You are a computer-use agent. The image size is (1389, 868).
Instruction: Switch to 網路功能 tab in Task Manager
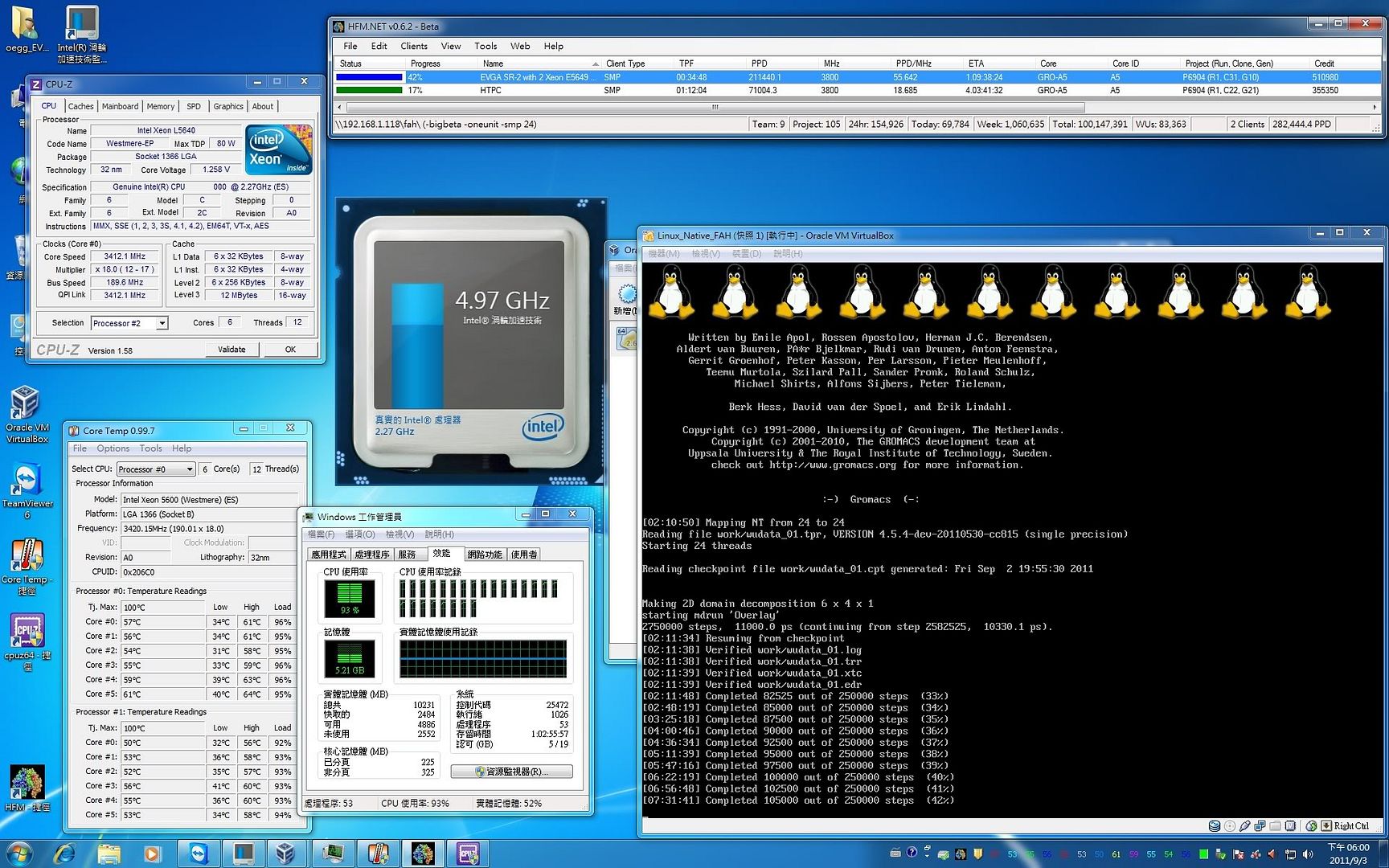[485, 555]
